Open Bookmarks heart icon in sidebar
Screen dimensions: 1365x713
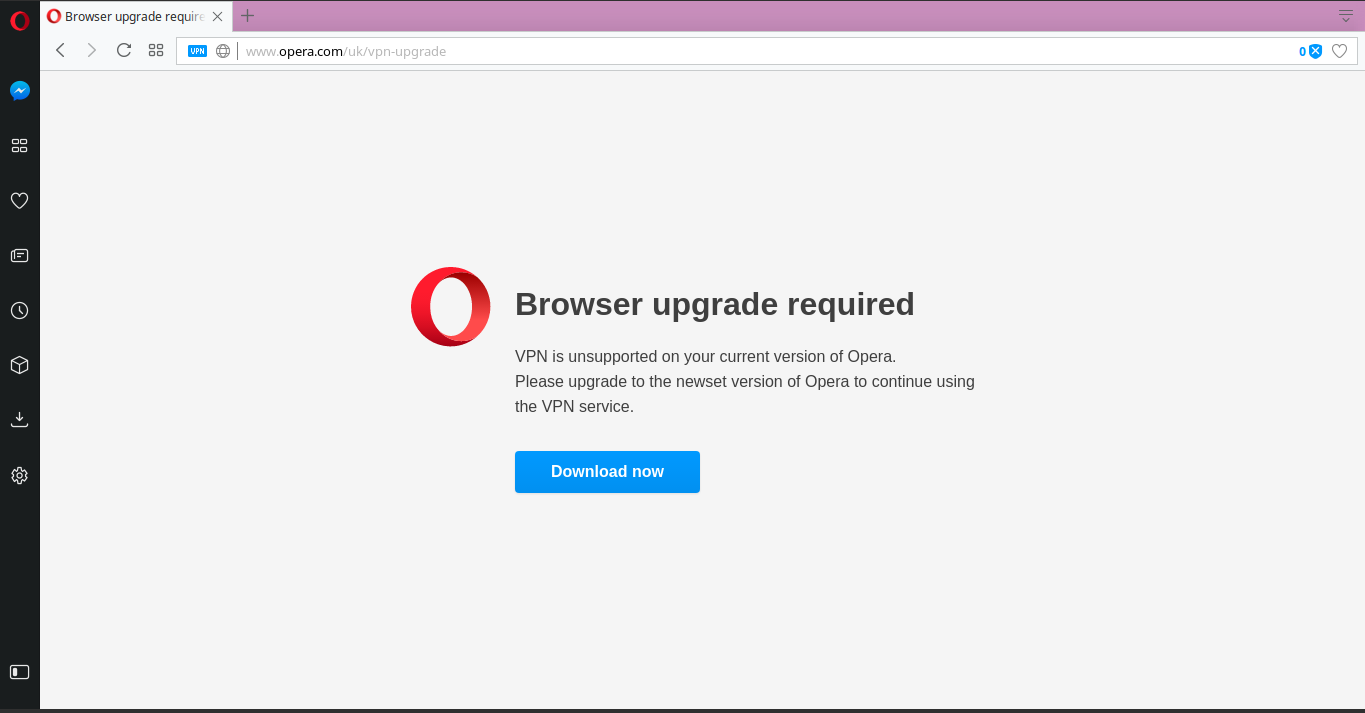tap(19, 201)
